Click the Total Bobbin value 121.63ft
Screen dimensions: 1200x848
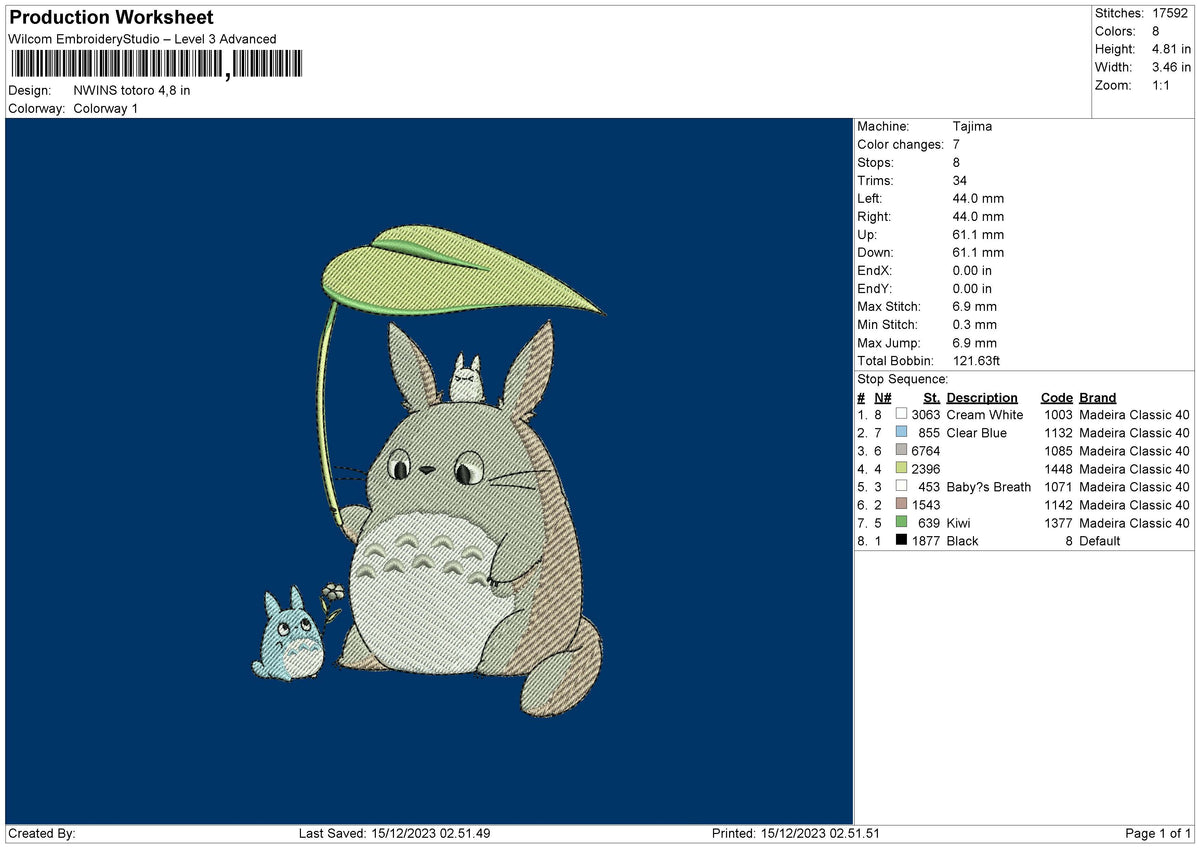click(976, 360)
